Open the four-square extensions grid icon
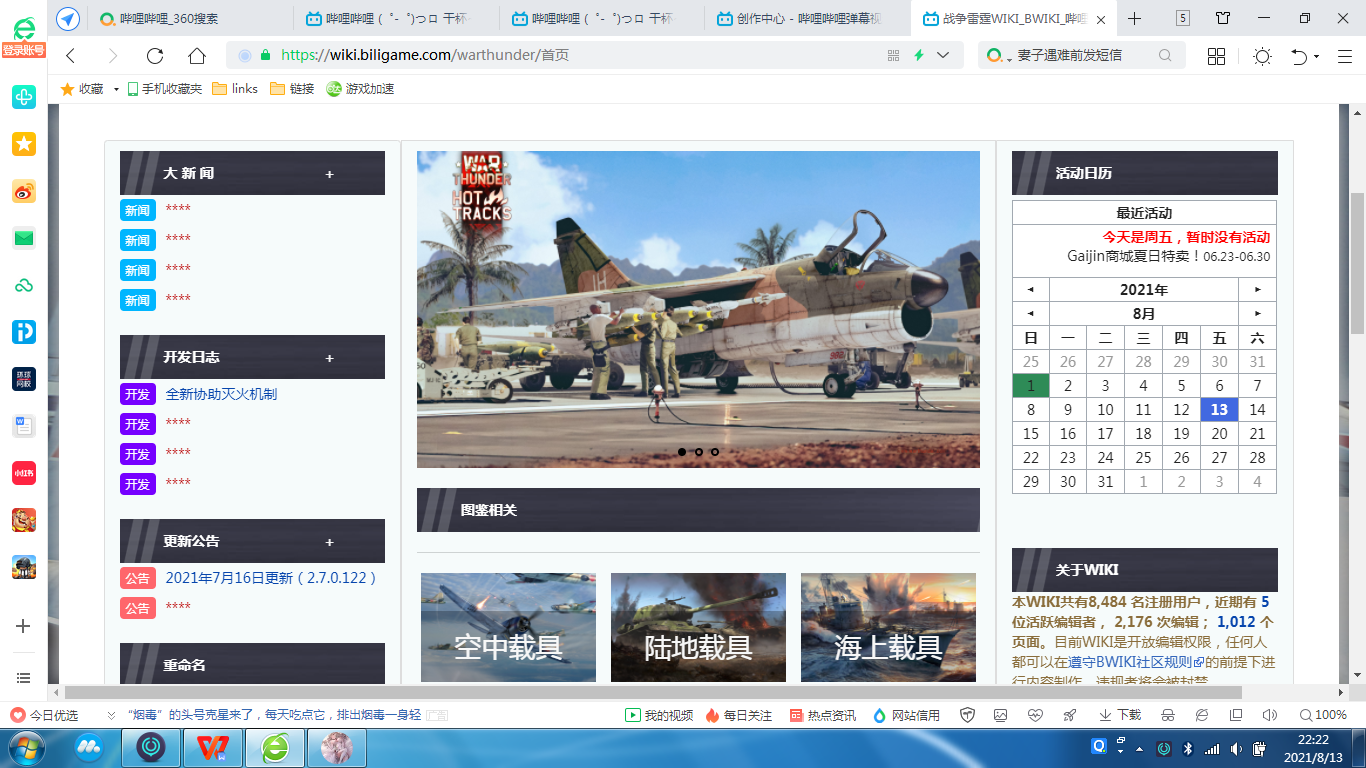The image size is (1366, 768). point(1216,56)
